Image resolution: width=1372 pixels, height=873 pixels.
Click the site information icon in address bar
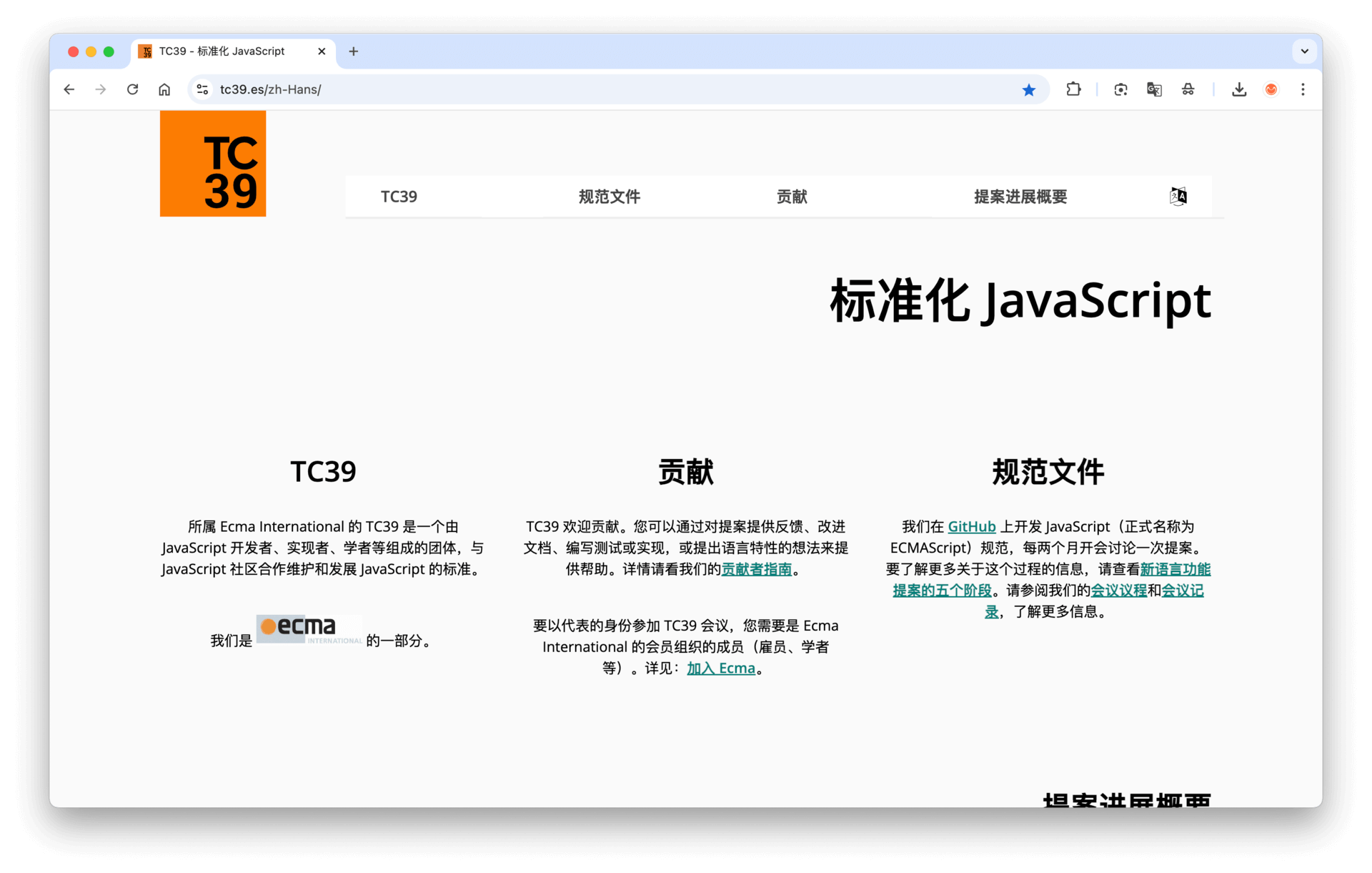point(203,89)
